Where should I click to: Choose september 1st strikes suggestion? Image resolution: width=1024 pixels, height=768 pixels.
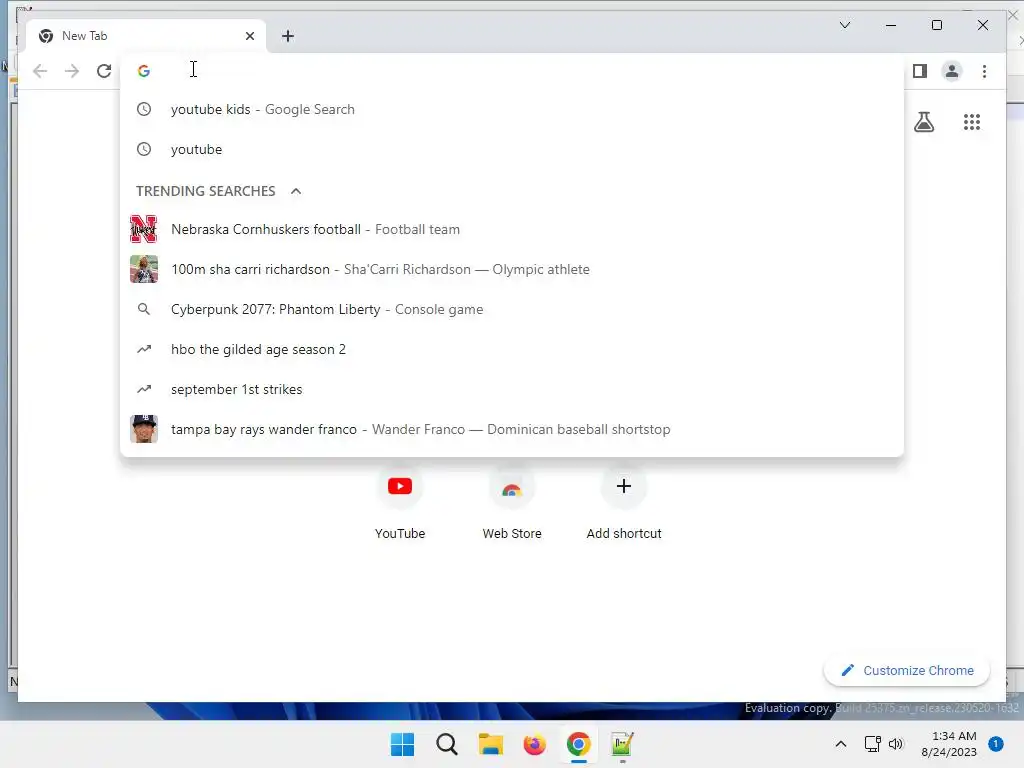tap(512, 389)
